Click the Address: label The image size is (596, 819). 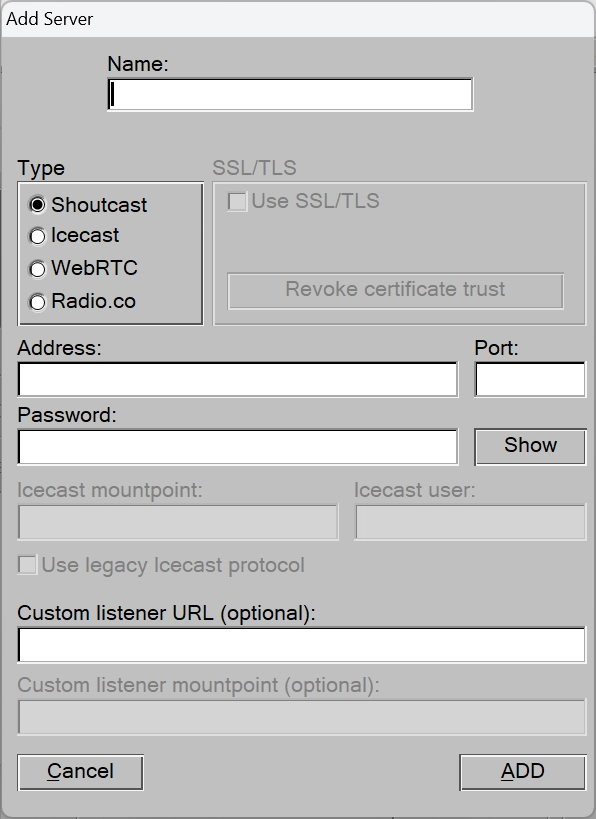pyautogui.click(x=60, y=348)
